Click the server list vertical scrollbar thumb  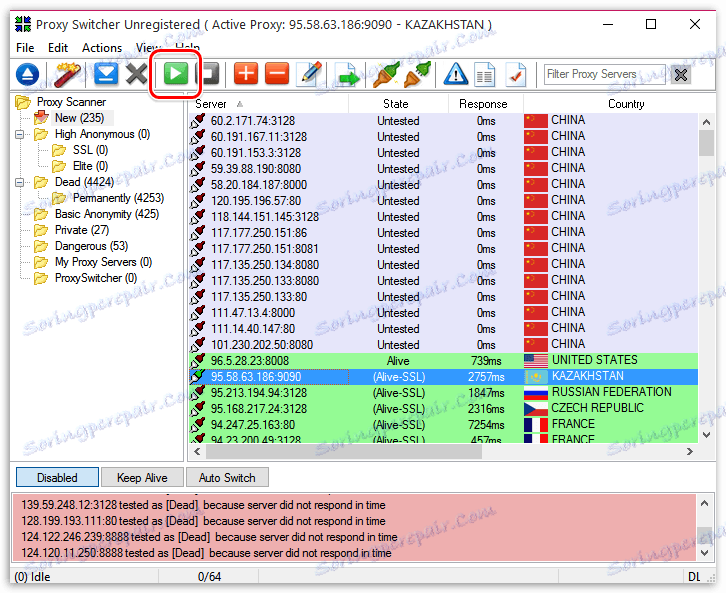[x=706, y=143]
